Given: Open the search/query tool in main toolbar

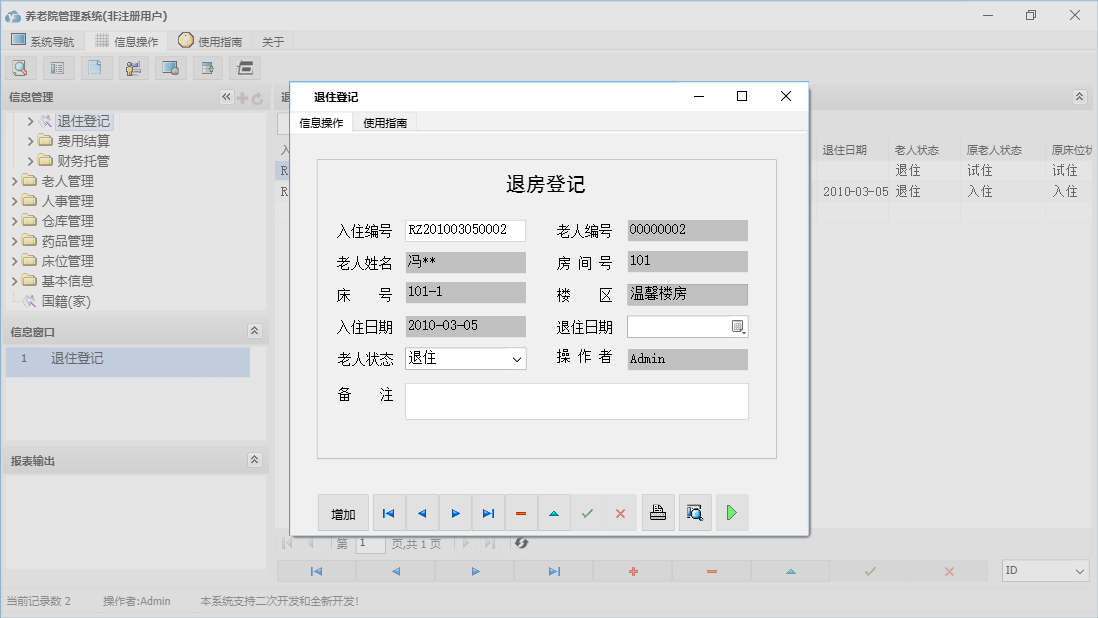Looking at the screenshot, I should 21,67.
